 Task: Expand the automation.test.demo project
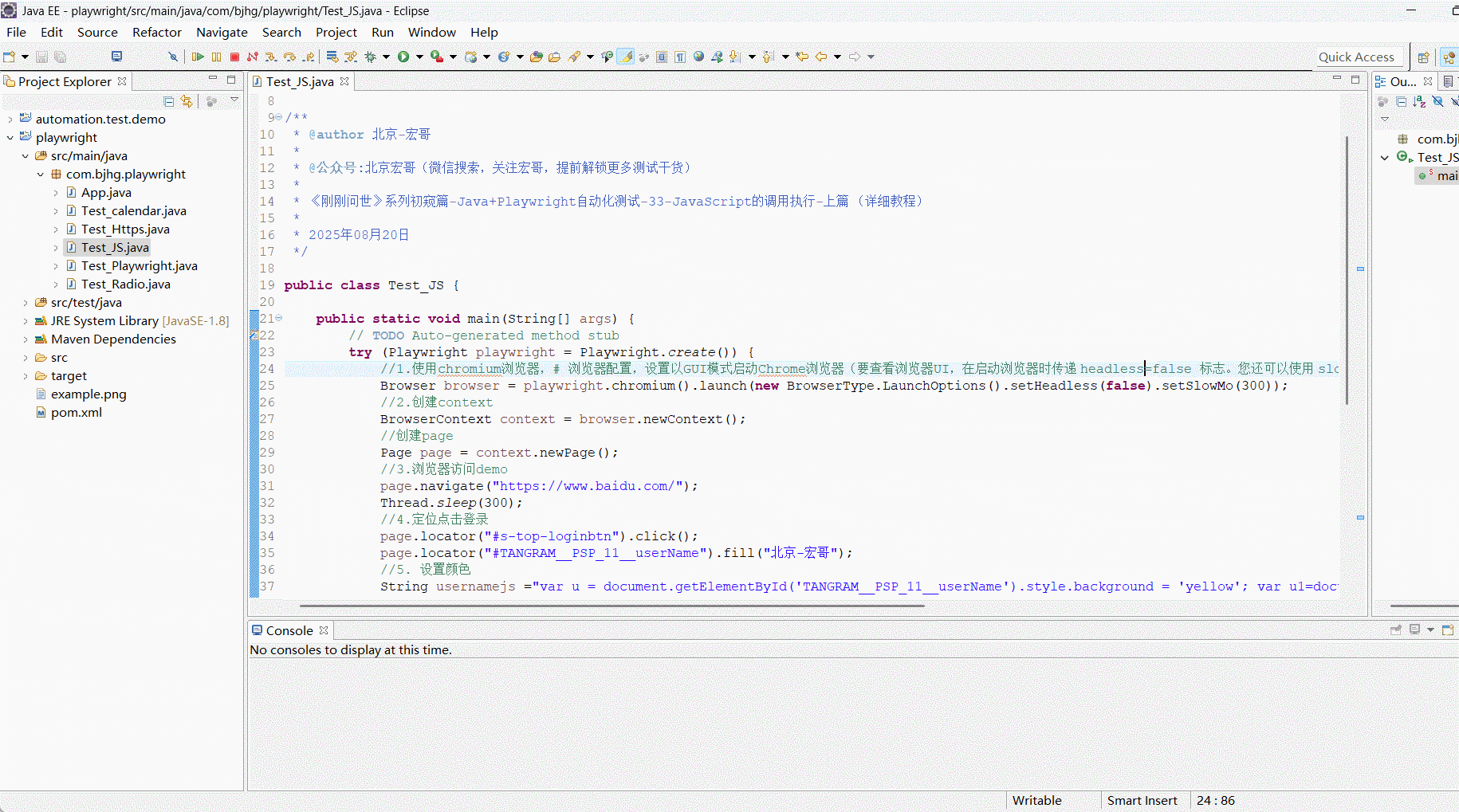[x=10, y=120]
